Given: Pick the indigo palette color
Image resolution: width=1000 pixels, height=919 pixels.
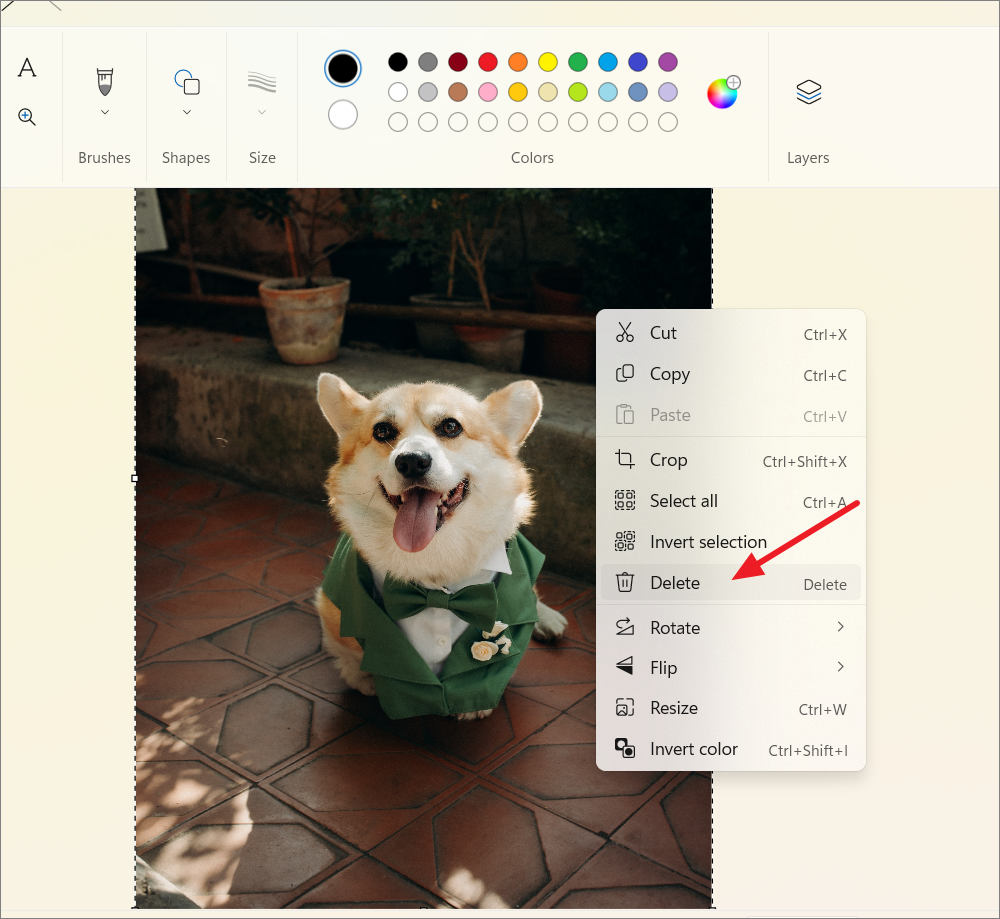Looking at the screenshot, I should click(638, 62).
